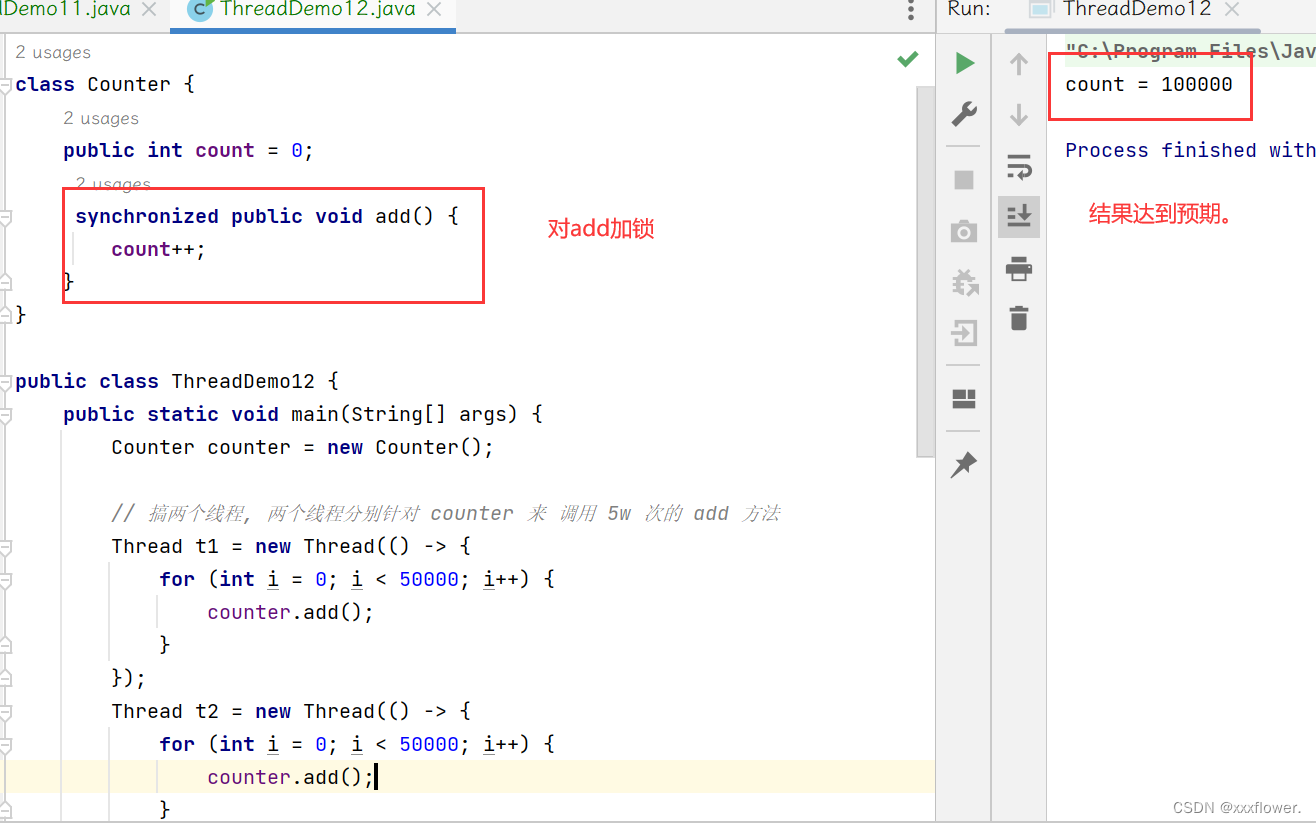Click the 'count++;' statement
Screen dimensions: 1316x823
158,250
